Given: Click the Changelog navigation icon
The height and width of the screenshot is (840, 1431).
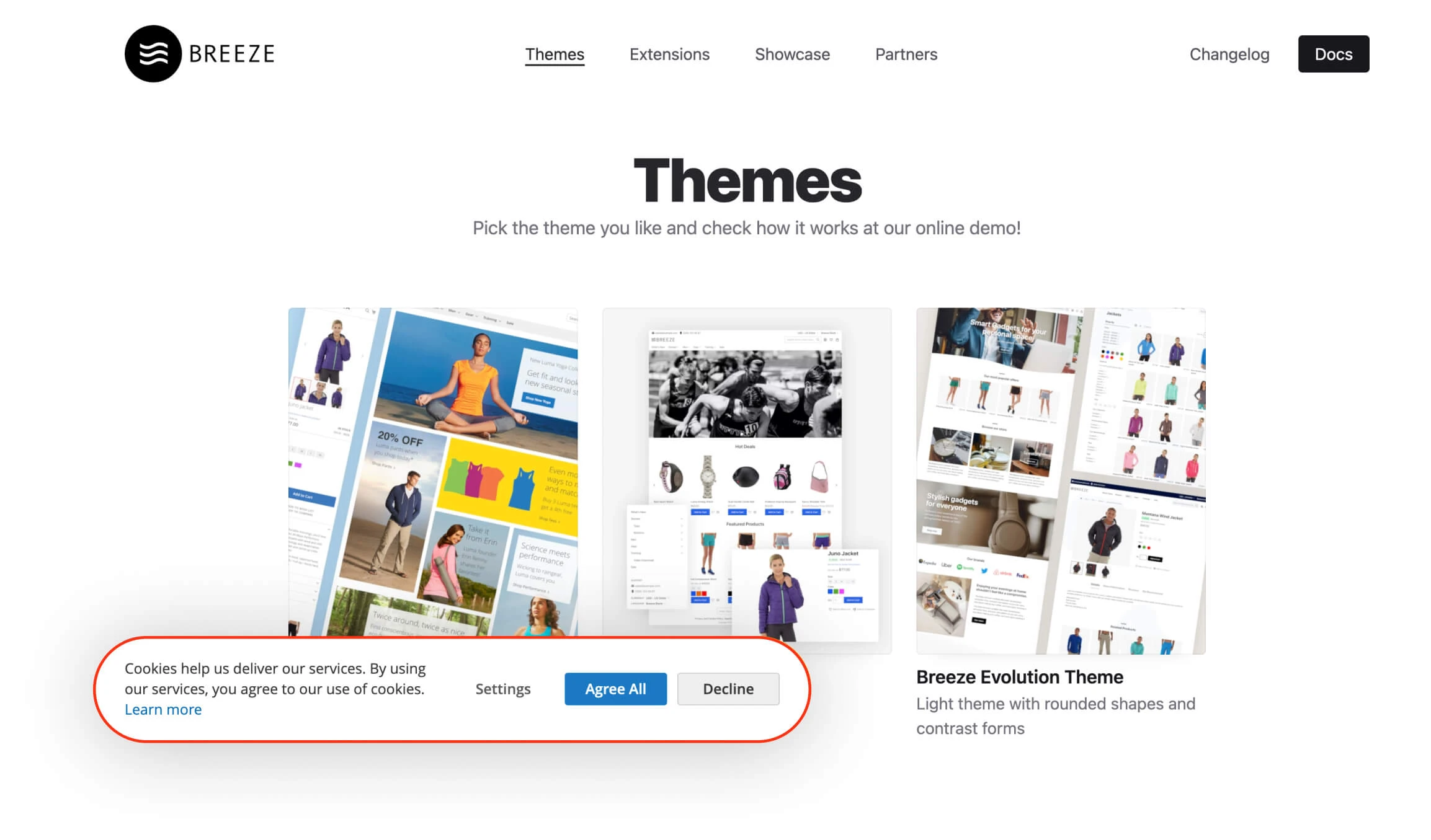Looking at the screenshot, I should click(x=1229, y=53).
